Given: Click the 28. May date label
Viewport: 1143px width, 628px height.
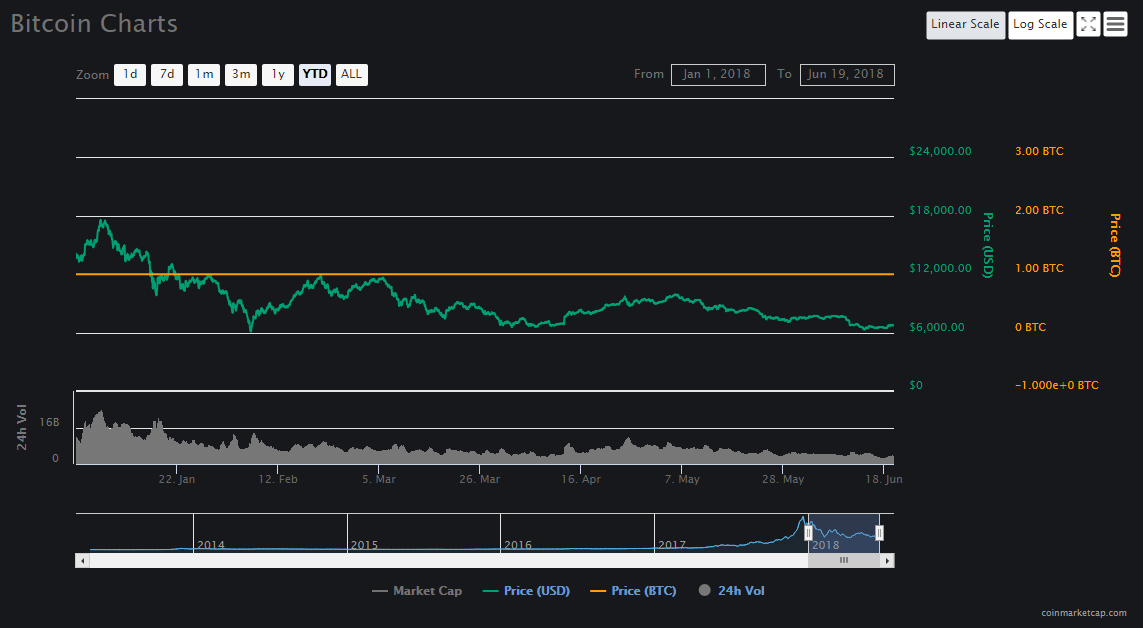Looking at the screenshot, I should click(783, 479).
